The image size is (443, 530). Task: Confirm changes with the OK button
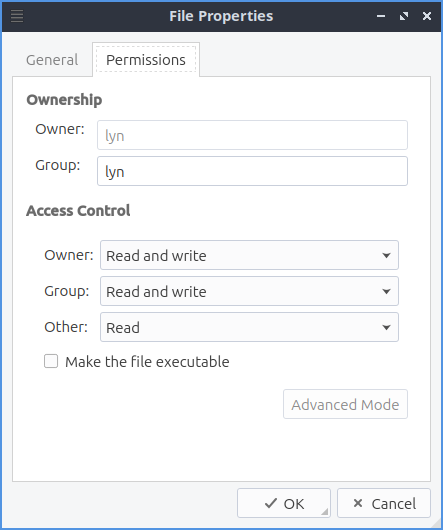point(284,503)
